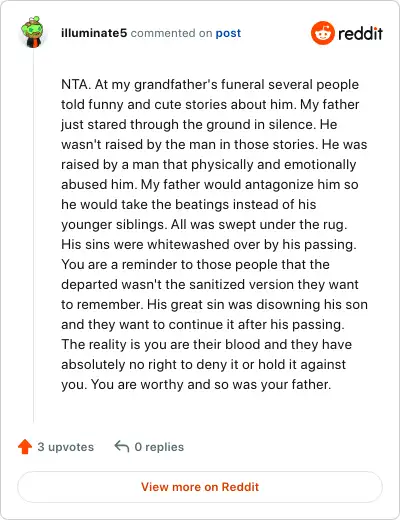Viewport: 400px width, 520px height.
Task: Click the orange Reddit Snoo logo icon
Action: 323,33
